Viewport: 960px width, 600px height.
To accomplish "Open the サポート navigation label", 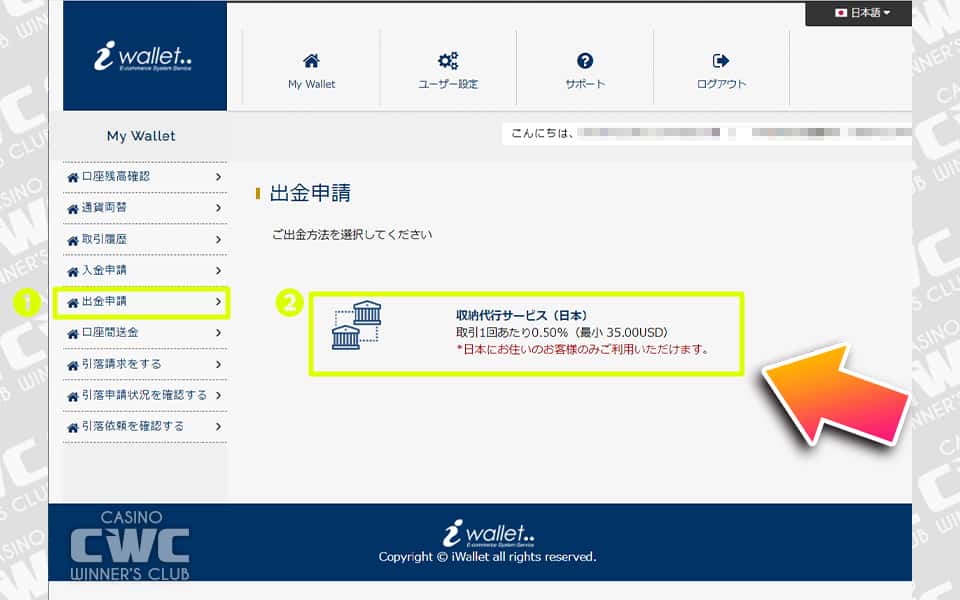I will (x=585, y=84).
